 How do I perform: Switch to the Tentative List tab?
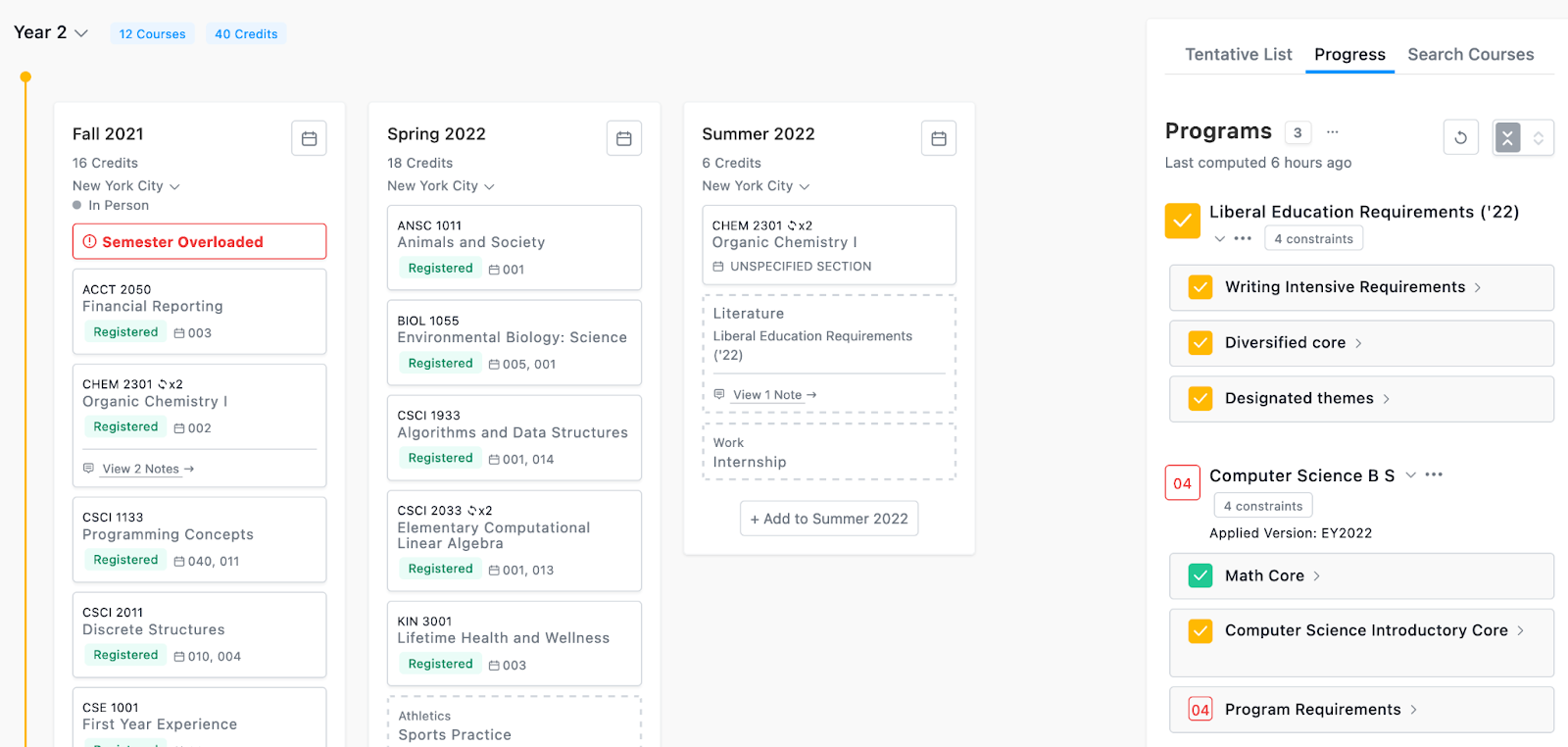pyautogui.click(x=1239, y=54)
